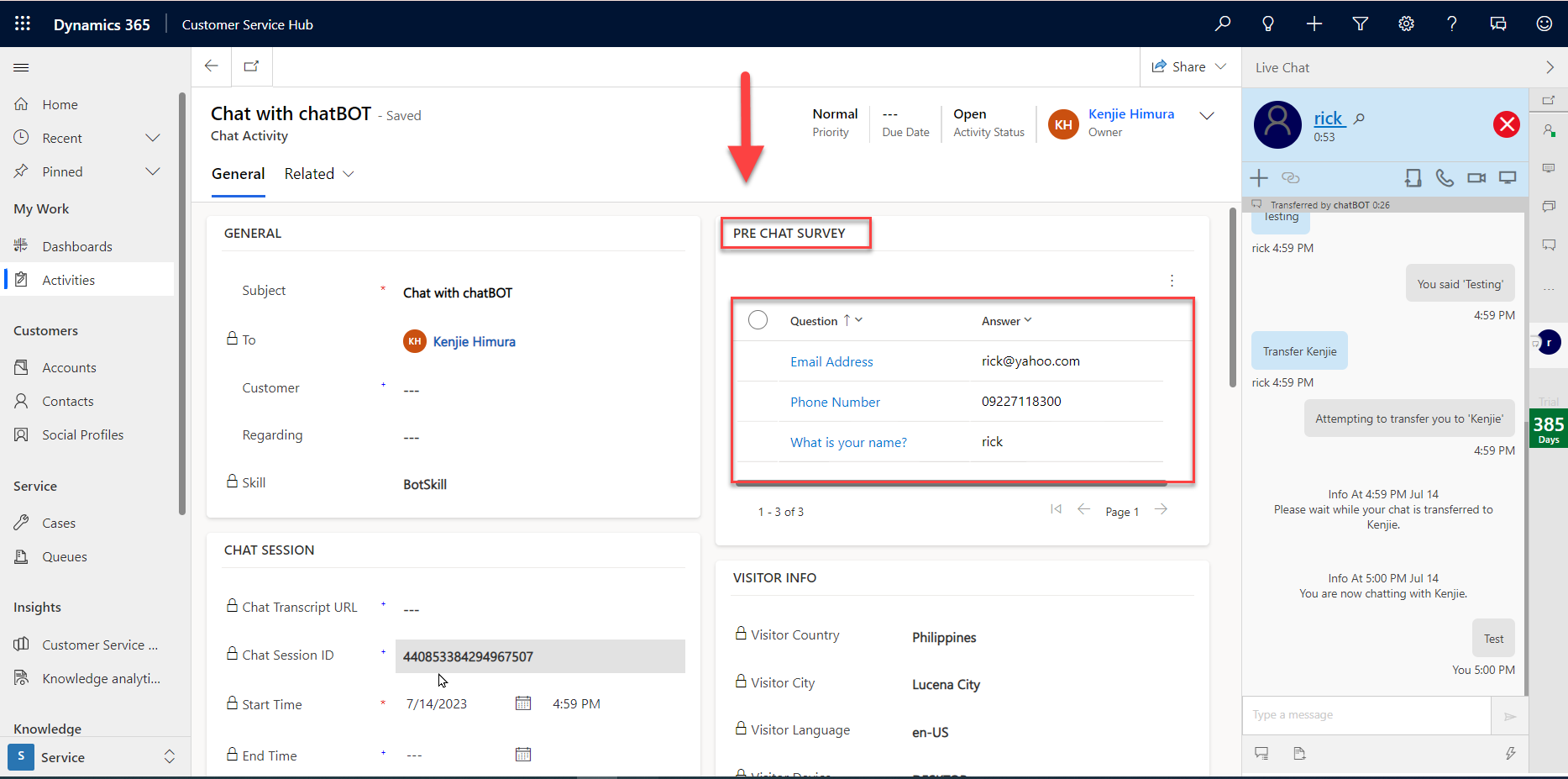Click the help question mark icon
Viewport: 1568px width, 779px height.
1452,24
